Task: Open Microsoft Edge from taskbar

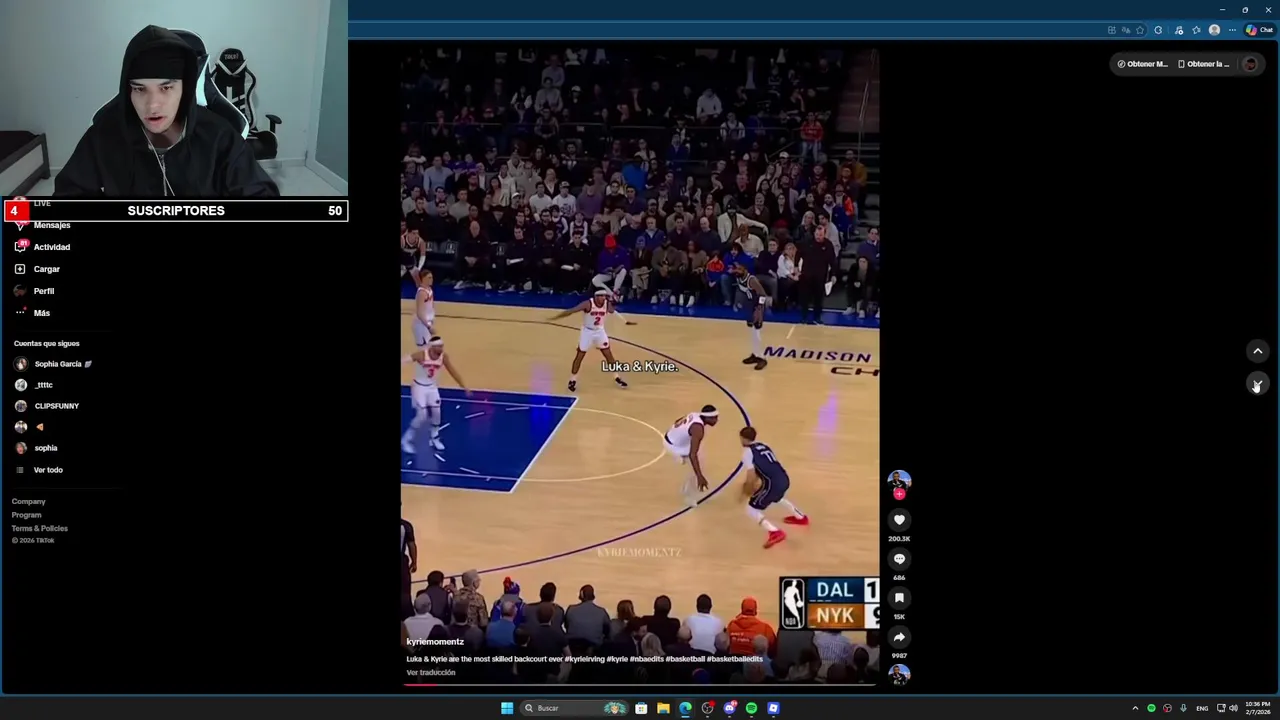Action: (685, 708)
